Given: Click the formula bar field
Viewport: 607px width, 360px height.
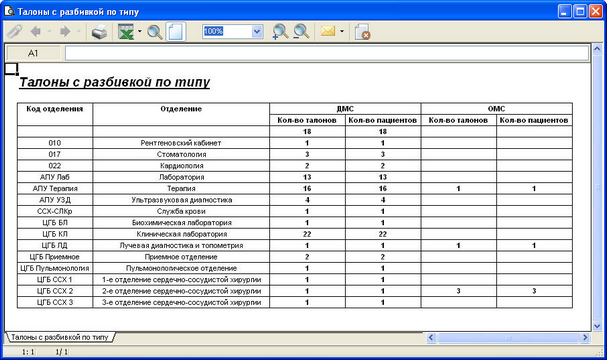Looking at the screenshot, I should (x=327, y=53).
